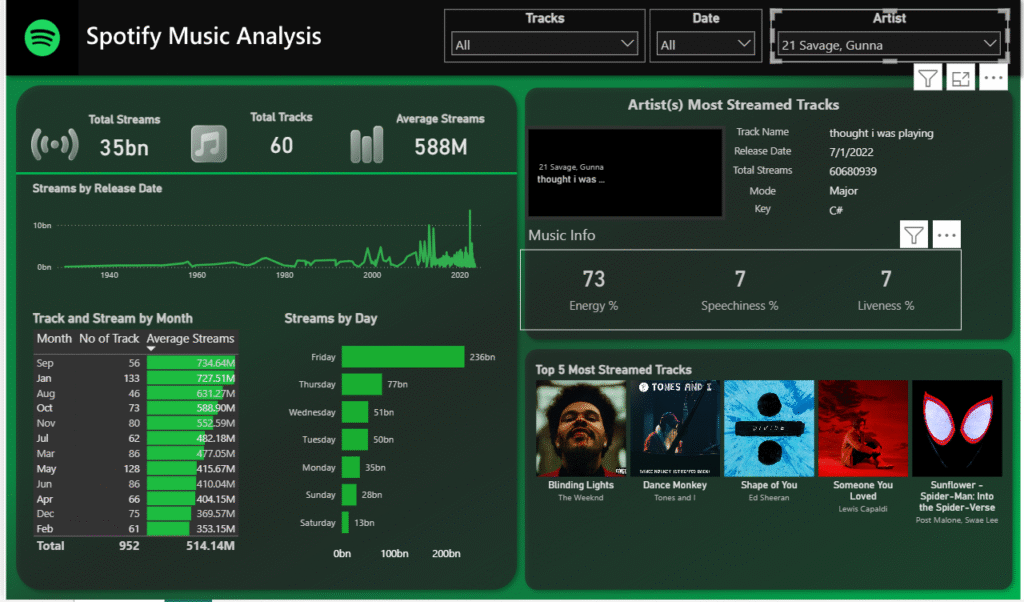Viewport: 1024px width, 602px height.
Task: Click the 7 Speechiness % card
Action: pyautogui.click(x=740, y=290)
